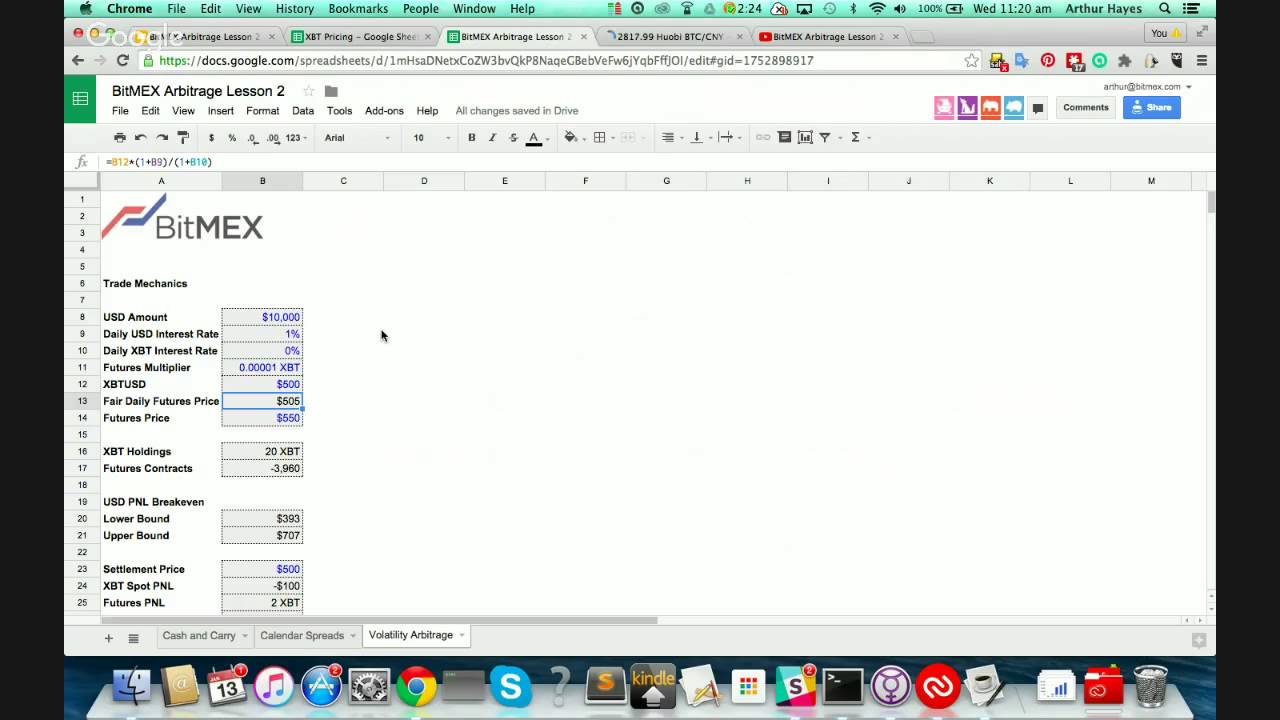Open the text color picker

(534, 138)
